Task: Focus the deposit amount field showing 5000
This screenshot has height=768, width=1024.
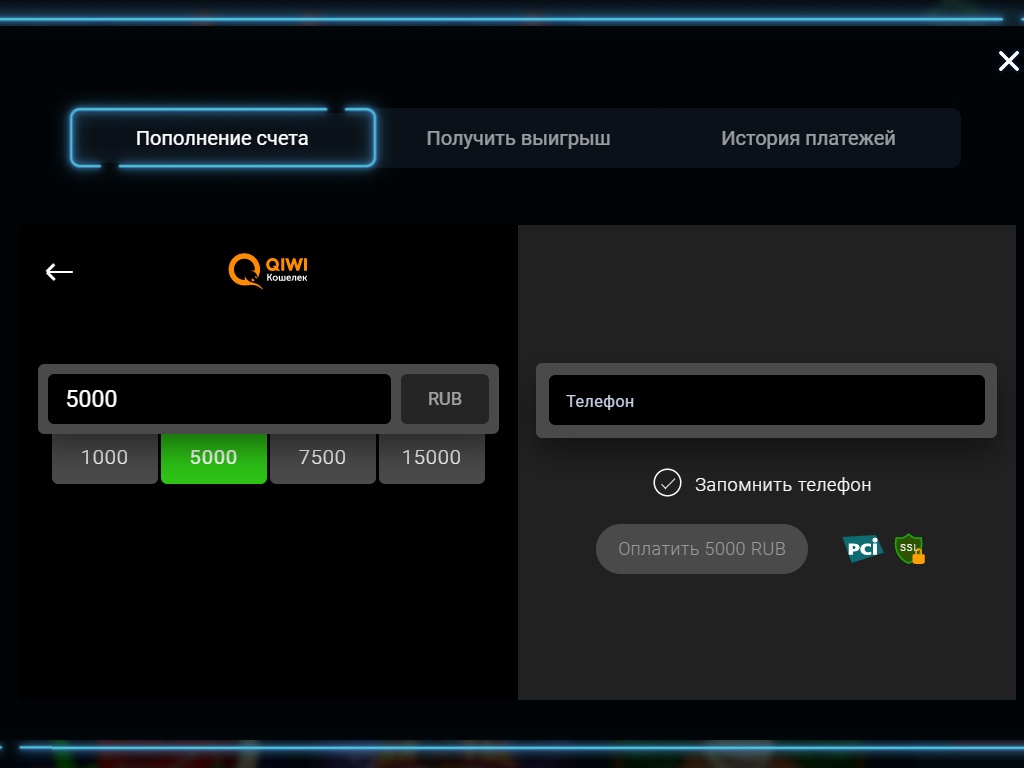Action: (x=219, y=399)
